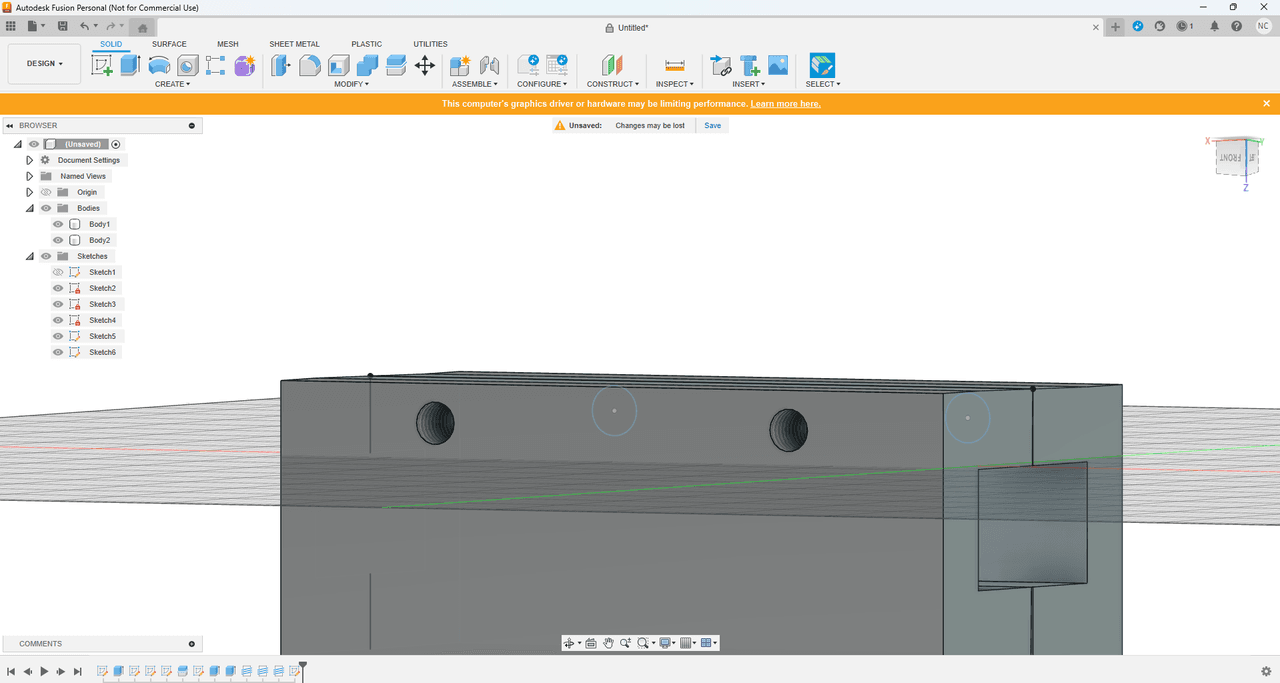Switch to the SURFACE tab
This screenshot has height=683, width=1280.
point(169,44)
